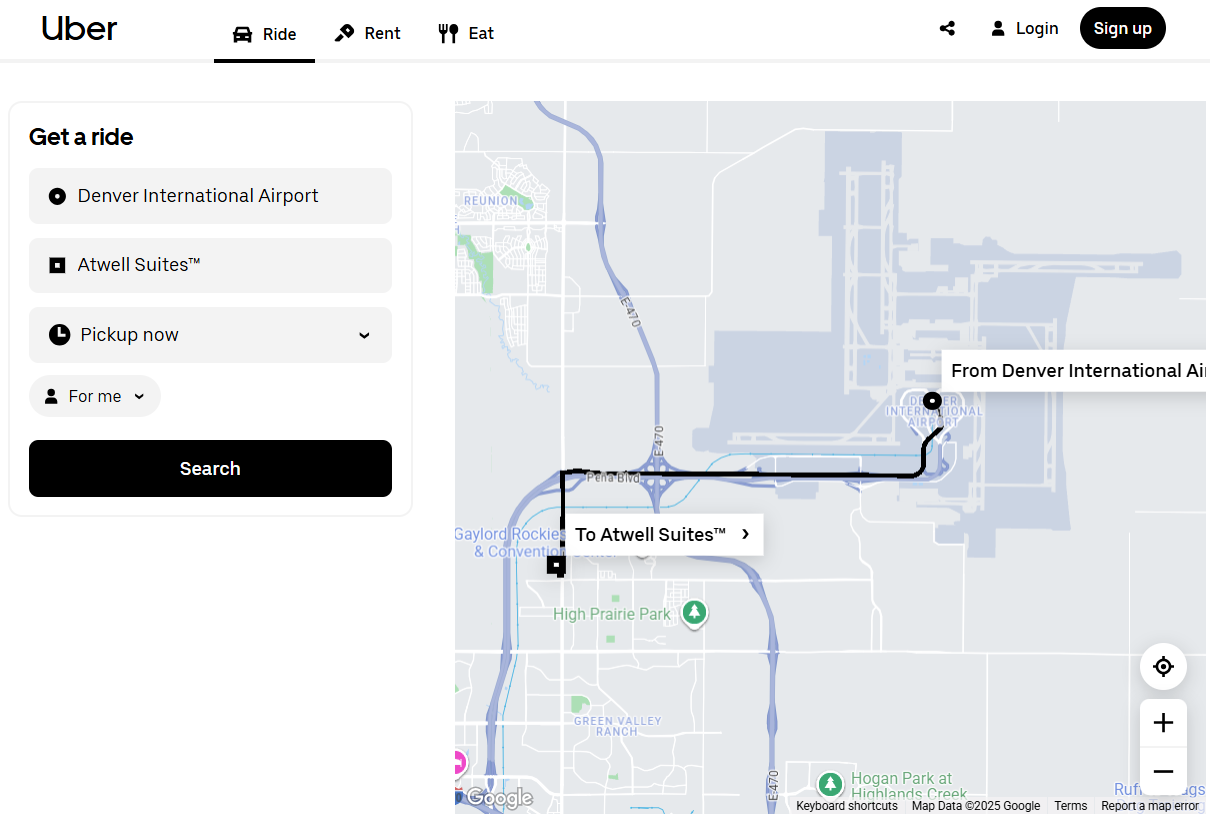The image size is (1210, 827).
Task: Expand the For me rider selector
Action: pos(95,397)
